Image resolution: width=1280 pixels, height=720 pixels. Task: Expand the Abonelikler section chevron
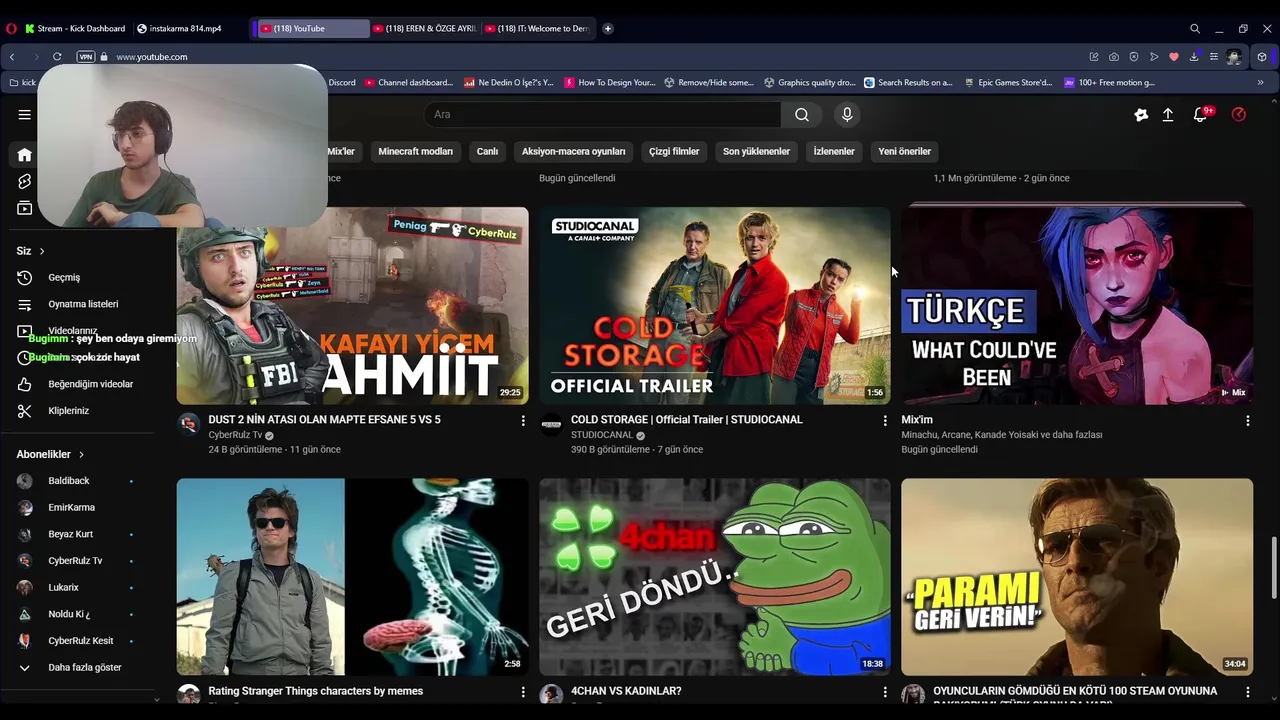pyautogui.click(x=81, y=454)
